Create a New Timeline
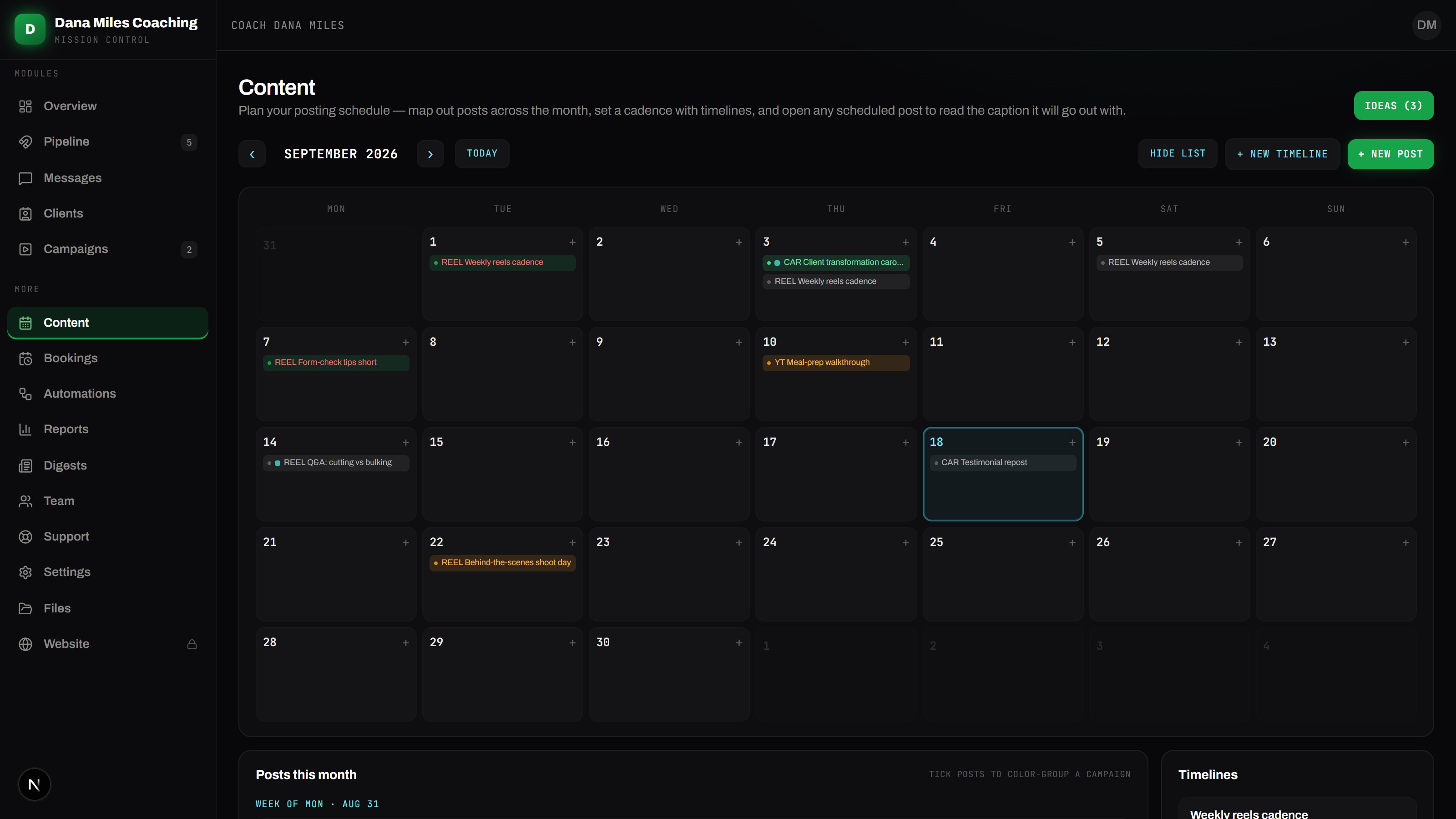 coord(1282,154)
